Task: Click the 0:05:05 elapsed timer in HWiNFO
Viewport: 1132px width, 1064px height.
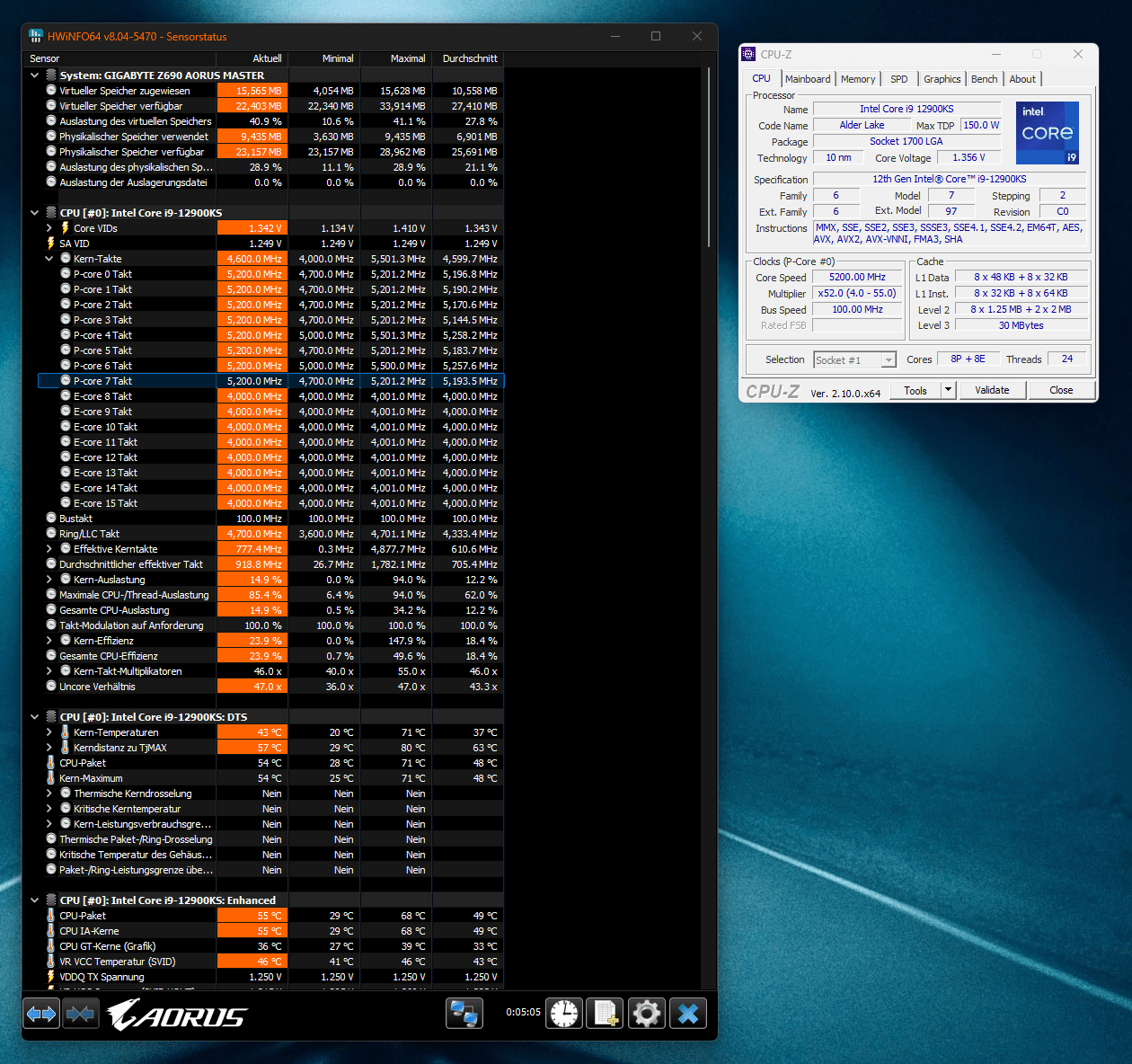Action: coord(523,1012)
